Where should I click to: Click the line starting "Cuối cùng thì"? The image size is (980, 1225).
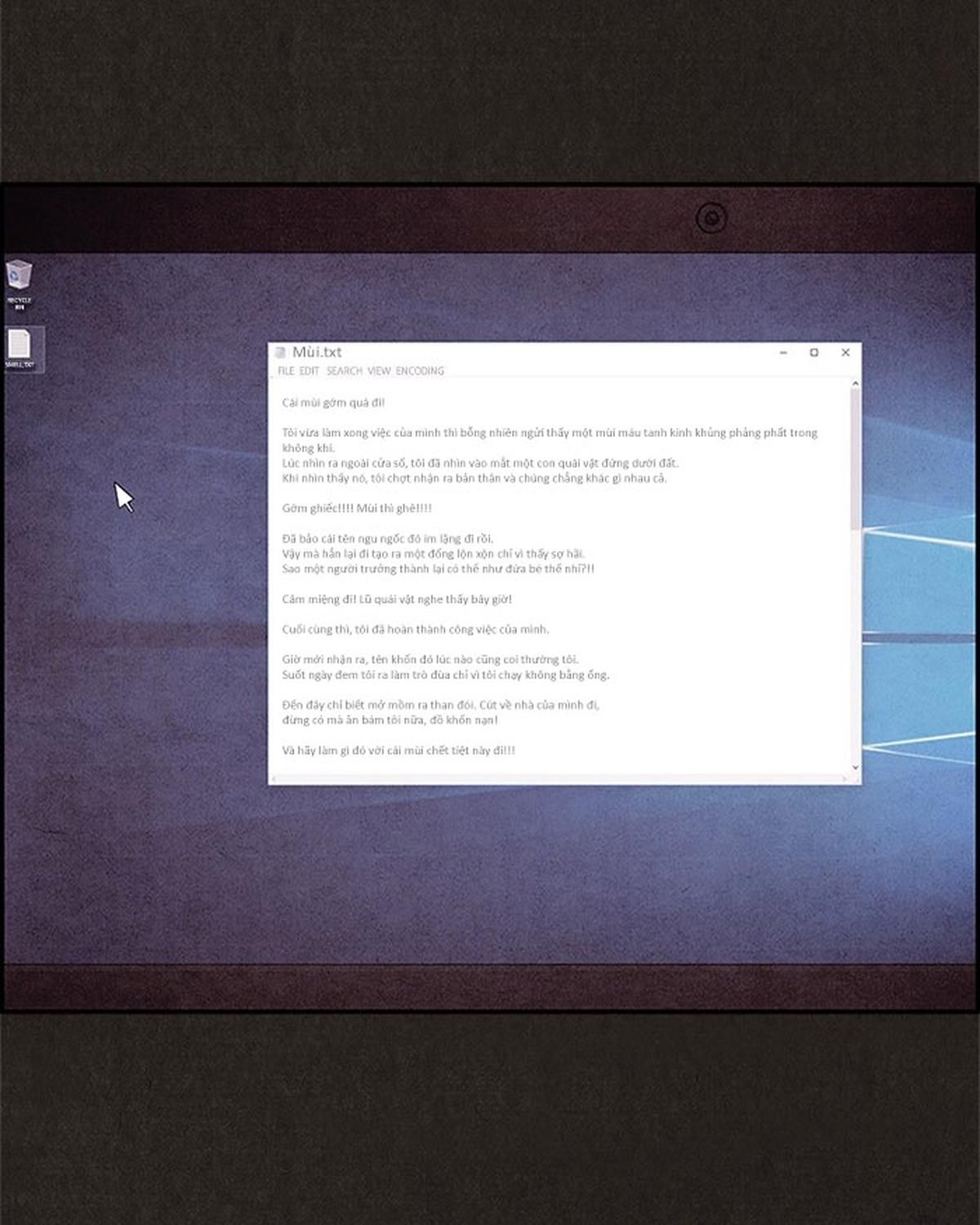point(415,630)
